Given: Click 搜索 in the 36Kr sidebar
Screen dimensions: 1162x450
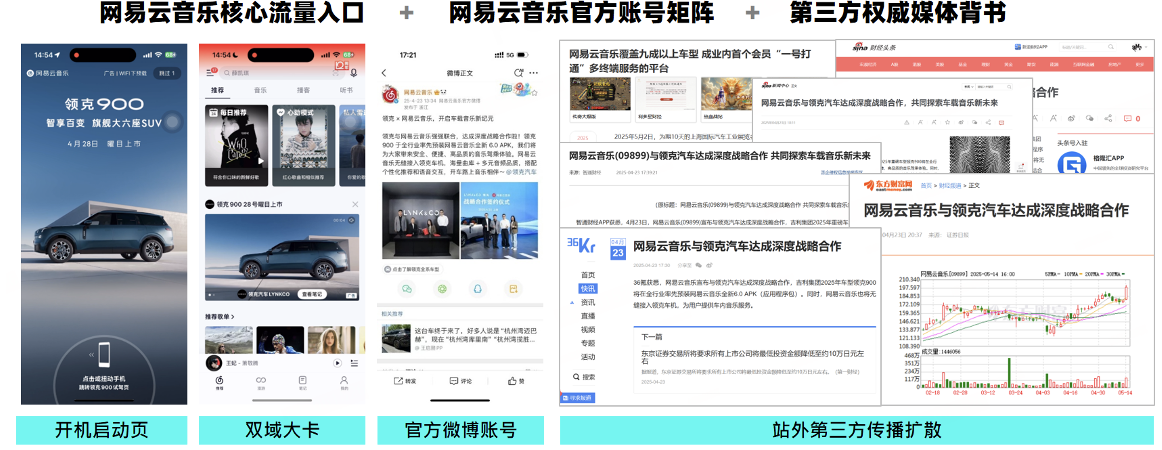Looking at the screenshot, I should click(587, 377).
